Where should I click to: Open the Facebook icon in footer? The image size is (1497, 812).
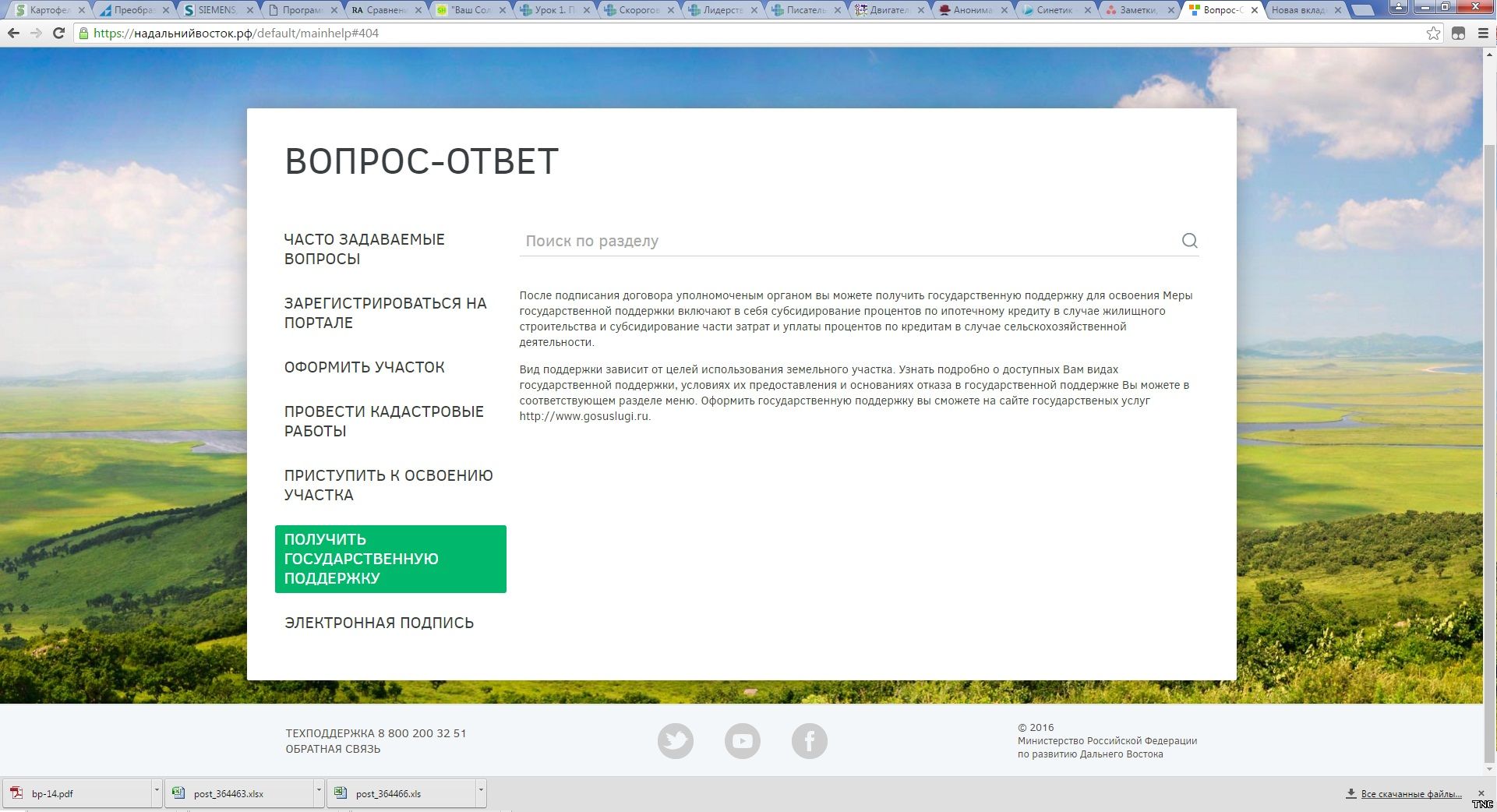(x=810, y=740)
